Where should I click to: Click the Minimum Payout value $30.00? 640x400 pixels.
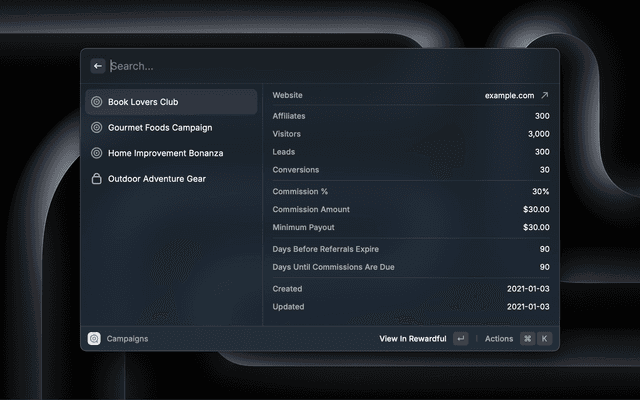click(535, 227)
